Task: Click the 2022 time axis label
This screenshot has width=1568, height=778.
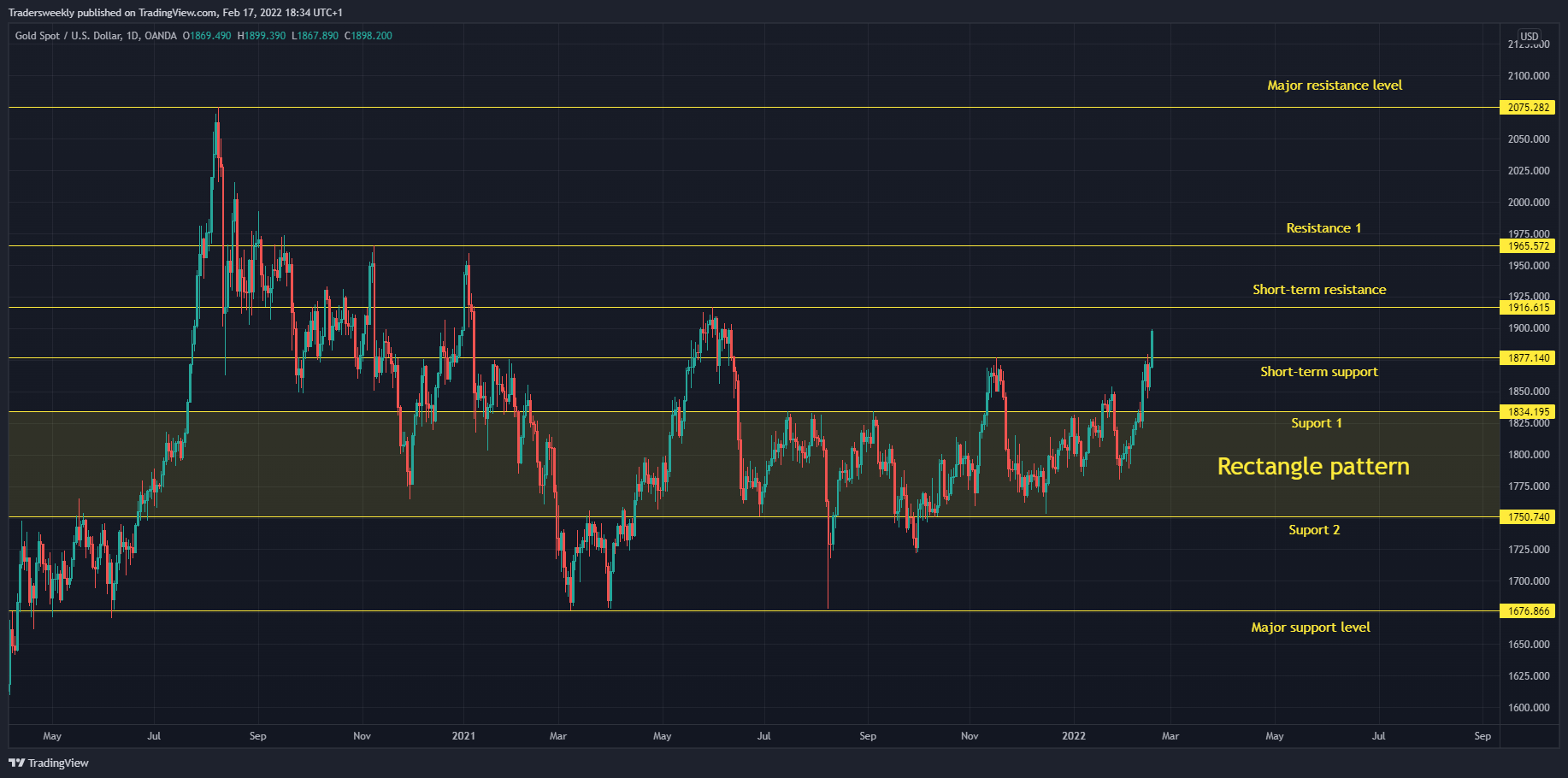Action: [x=1074, y=736]
